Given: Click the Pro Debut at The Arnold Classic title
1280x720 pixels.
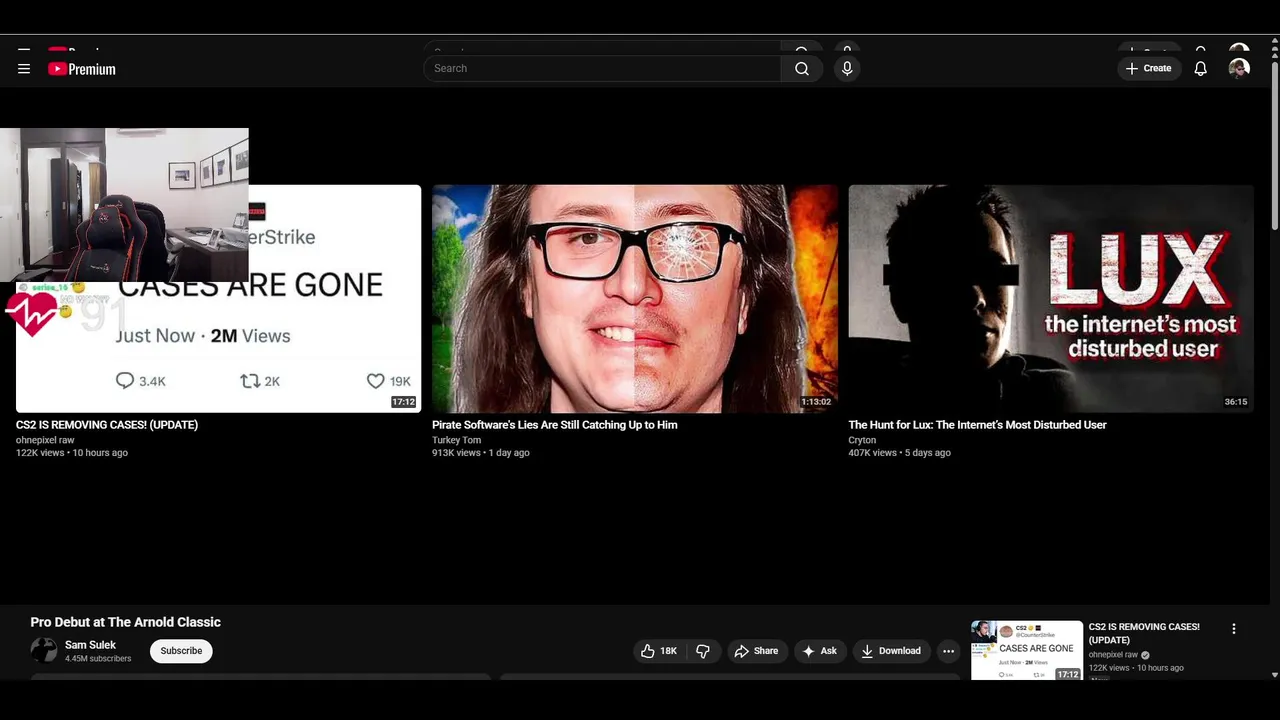Looking at the screenshot, I should [x=125, y=622].
